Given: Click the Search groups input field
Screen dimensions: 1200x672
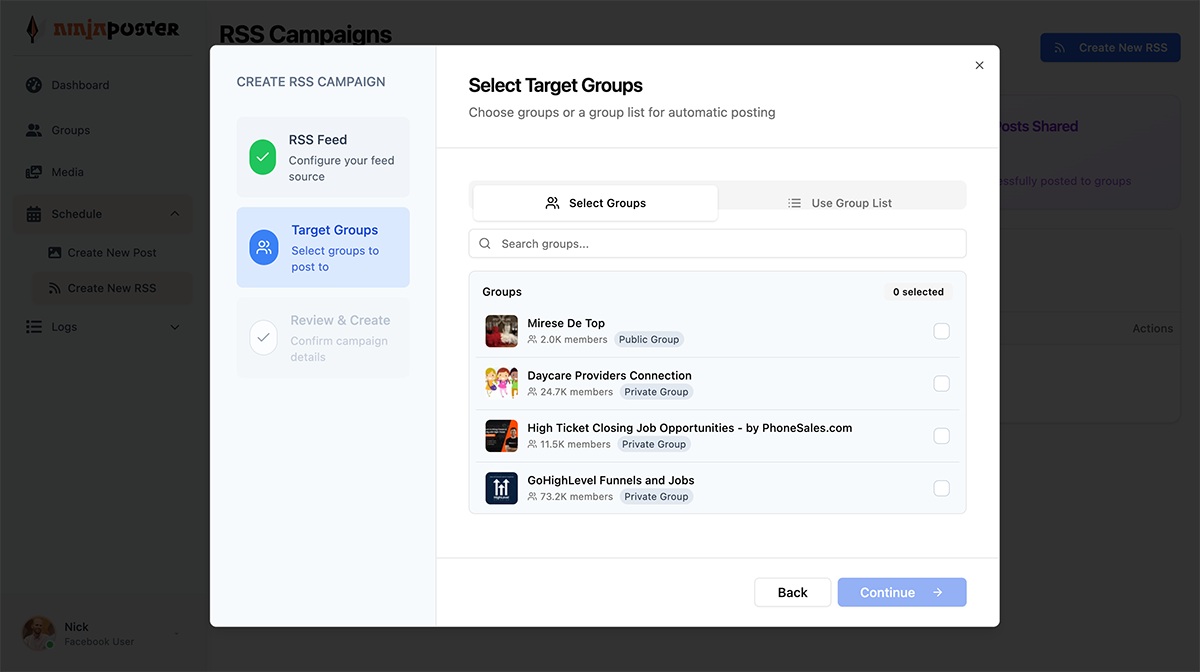Looking at the screenshot, I should pos(717,243).
